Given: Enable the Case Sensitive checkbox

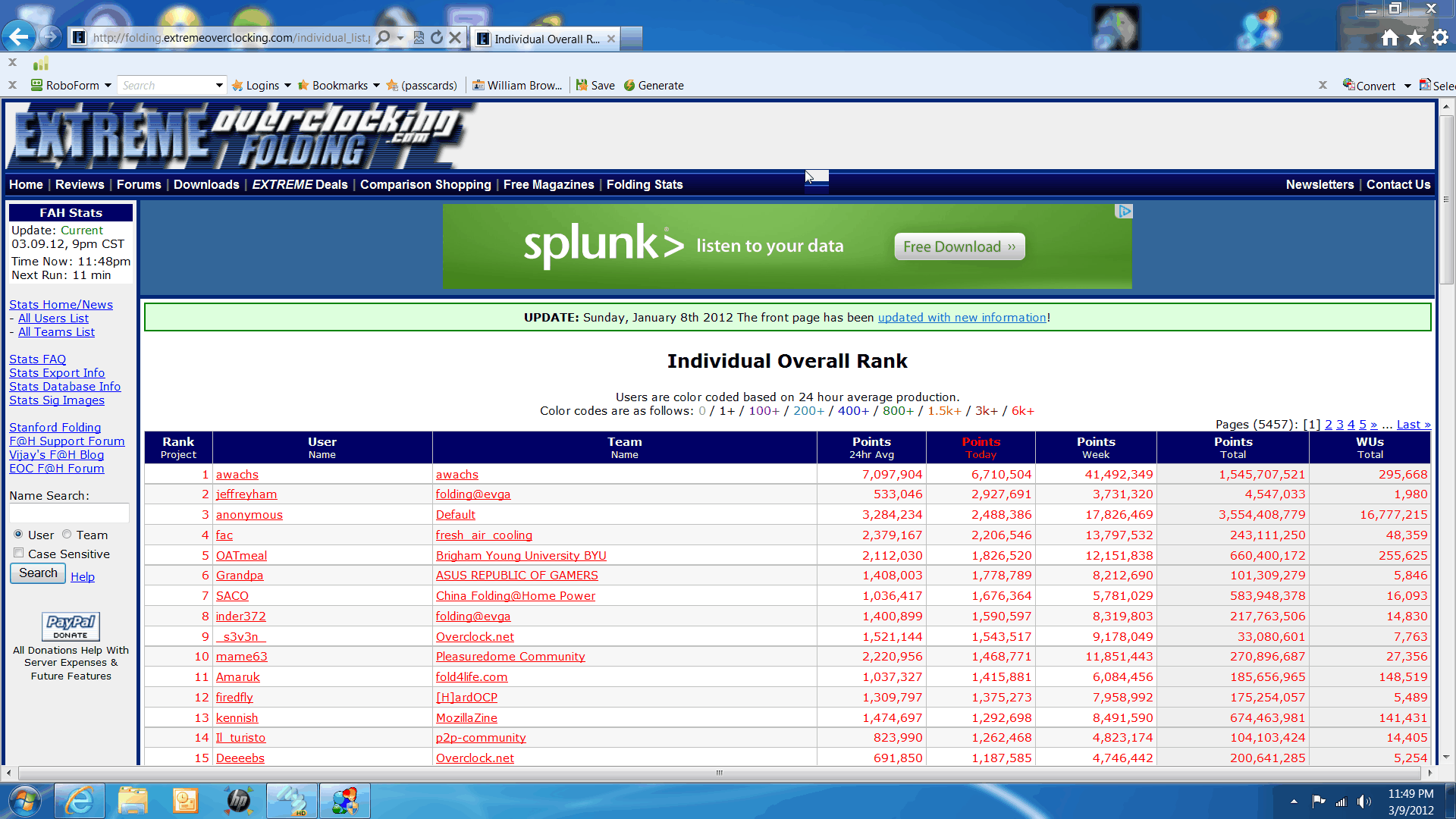Looking at the screenshot, I should click(18, 554).
